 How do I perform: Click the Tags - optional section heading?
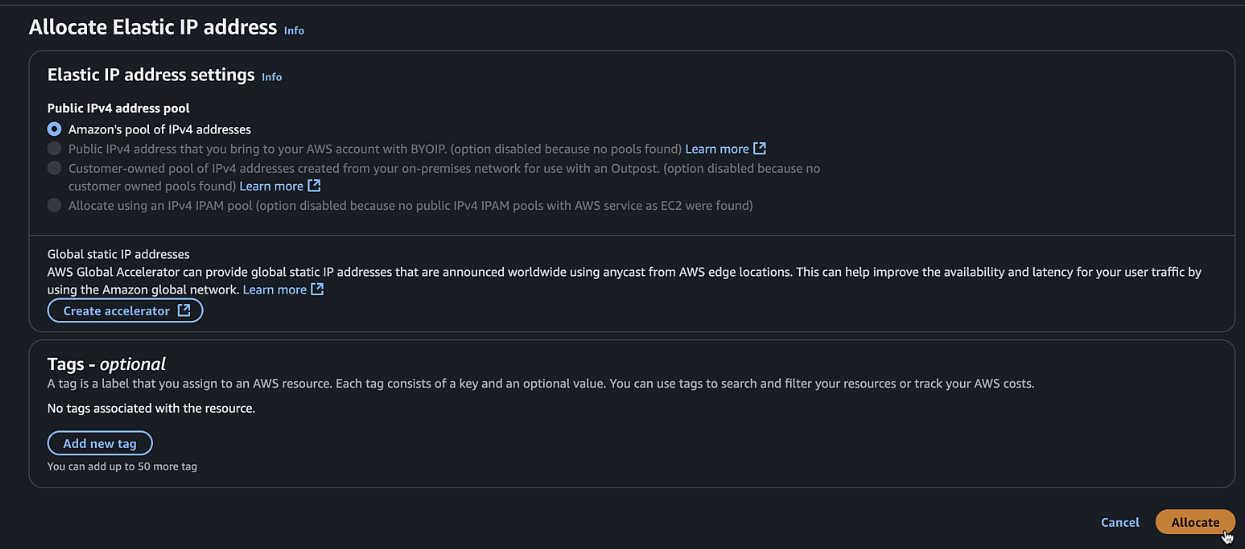point(106,364)
